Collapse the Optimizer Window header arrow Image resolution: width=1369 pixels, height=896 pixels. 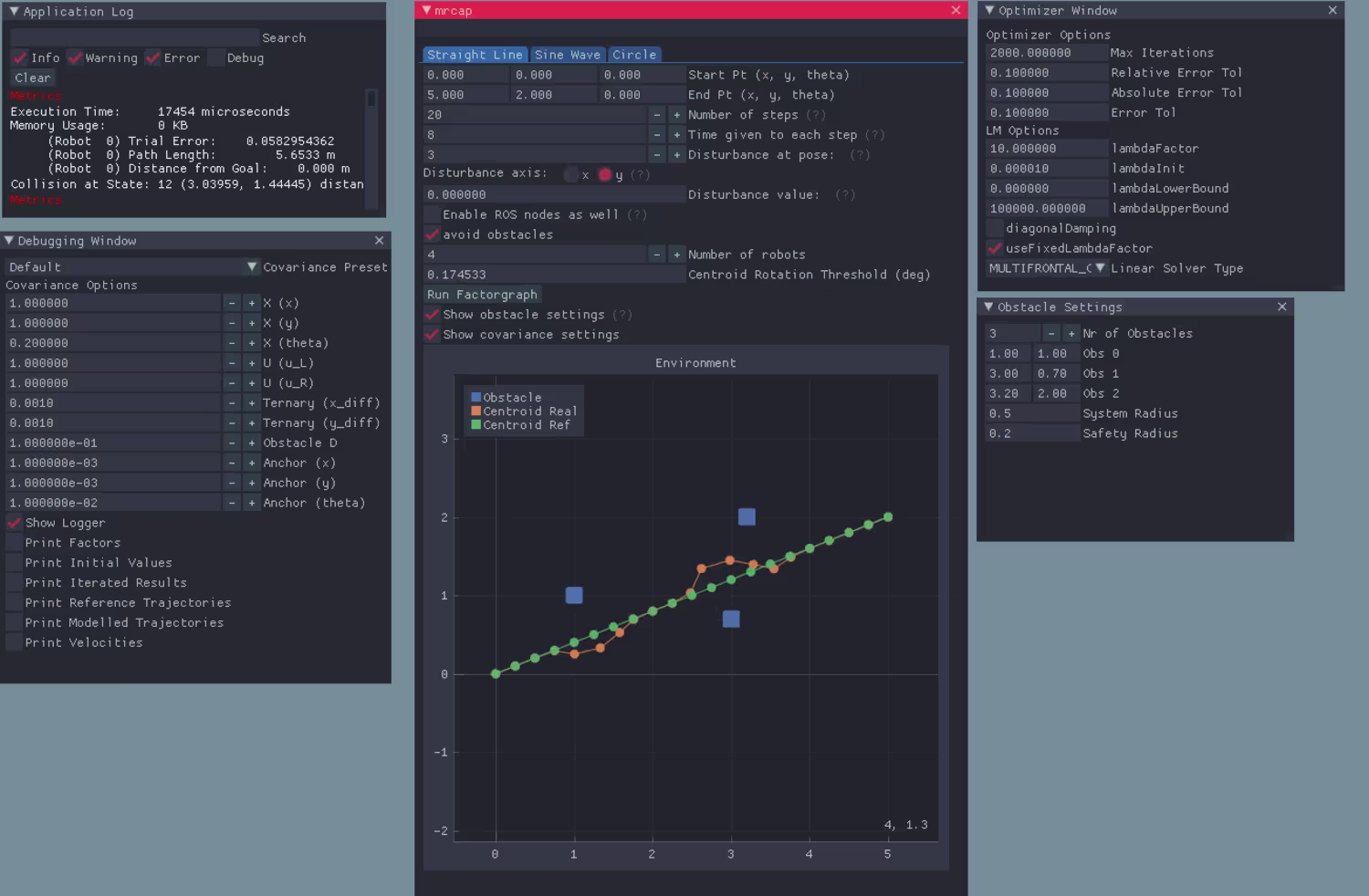click(x=989, y=11)
